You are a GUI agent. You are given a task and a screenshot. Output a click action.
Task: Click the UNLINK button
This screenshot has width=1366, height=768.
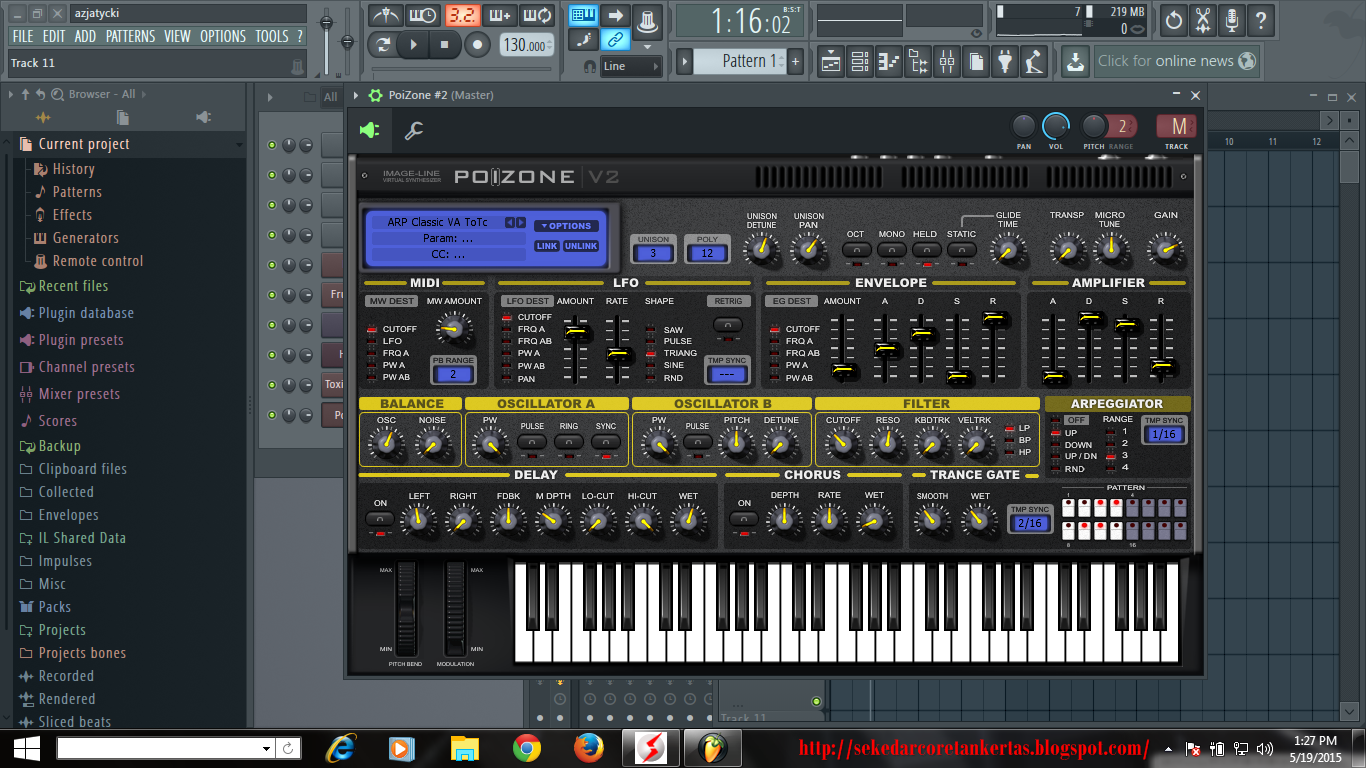point(581,246)
